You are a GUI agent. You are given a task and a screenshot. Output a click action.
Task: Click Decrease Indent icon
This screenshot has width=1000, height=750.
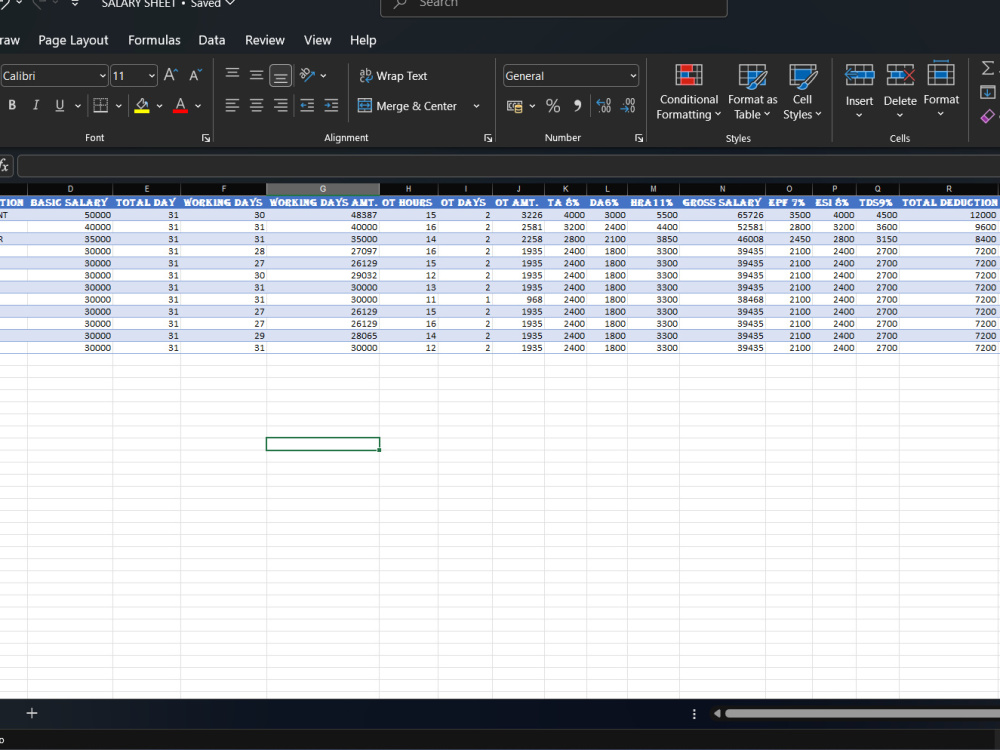pyautogui.click(x=307, y=105)
